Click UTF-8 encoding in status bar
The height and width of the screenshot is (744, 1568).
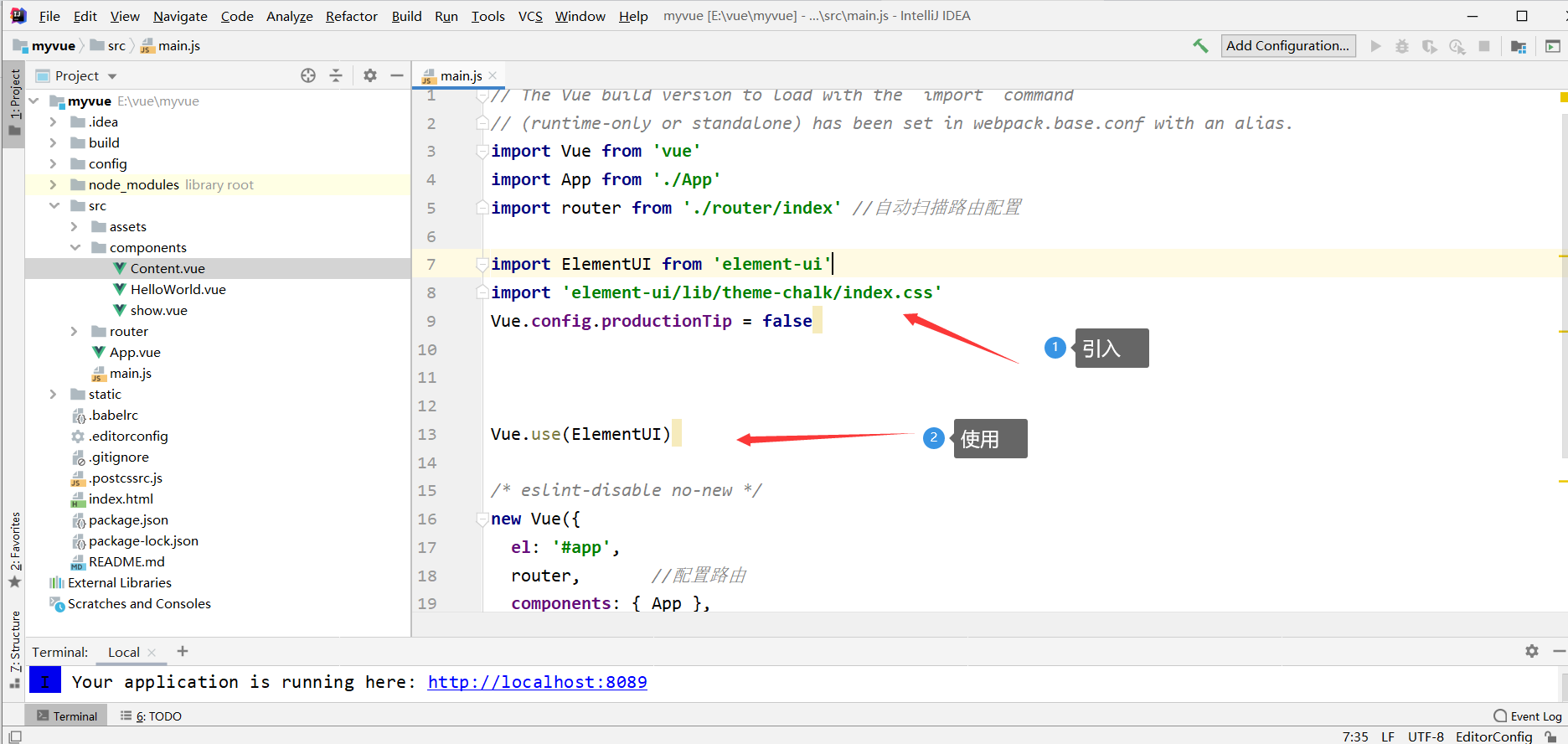pos(1426,736)
